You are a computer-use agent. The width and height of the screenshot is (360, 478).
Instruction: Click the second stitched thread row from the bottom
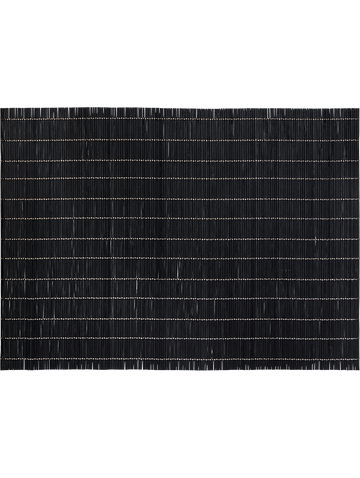pos(180,339)
